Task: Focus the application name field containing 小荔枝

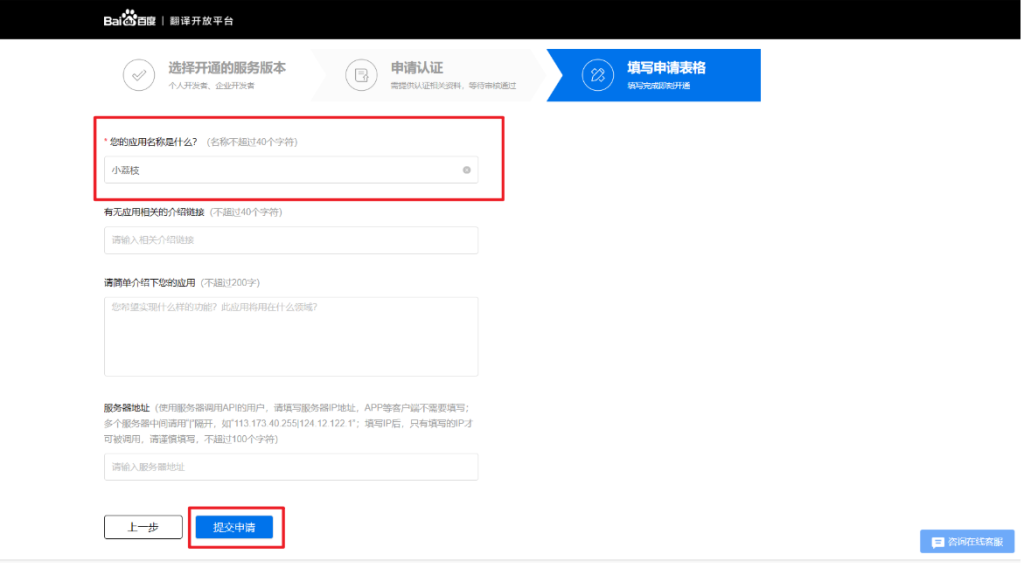Action: 291,170
